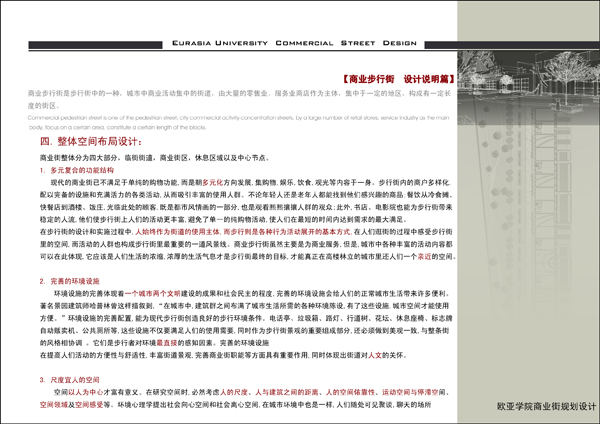
Task: Click the red phrase "人的空间依靠性"
Action: [350, 392]
